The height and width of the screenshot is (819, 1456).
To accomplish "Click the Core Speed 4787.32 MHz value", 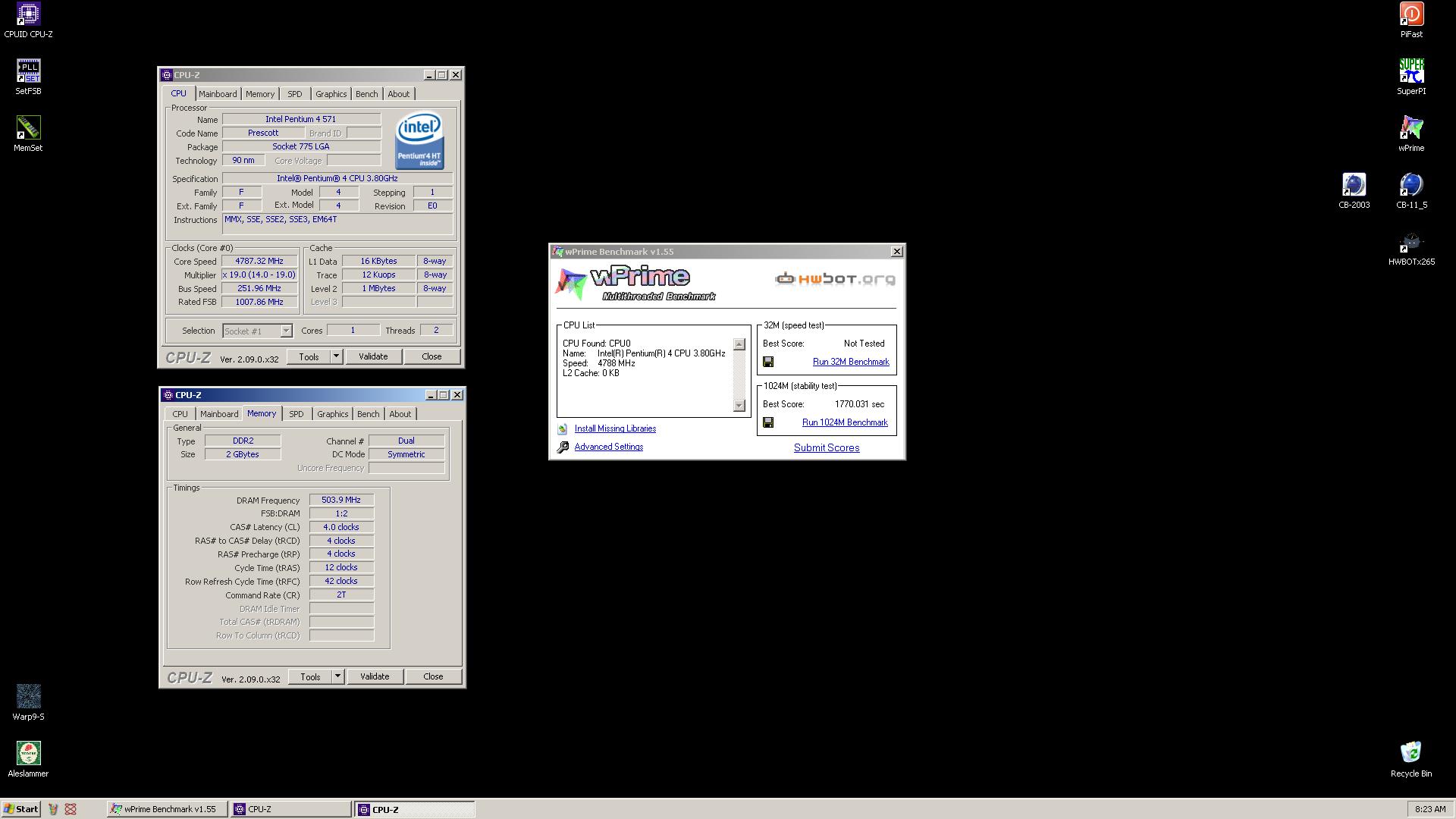I will click(259, 262).
